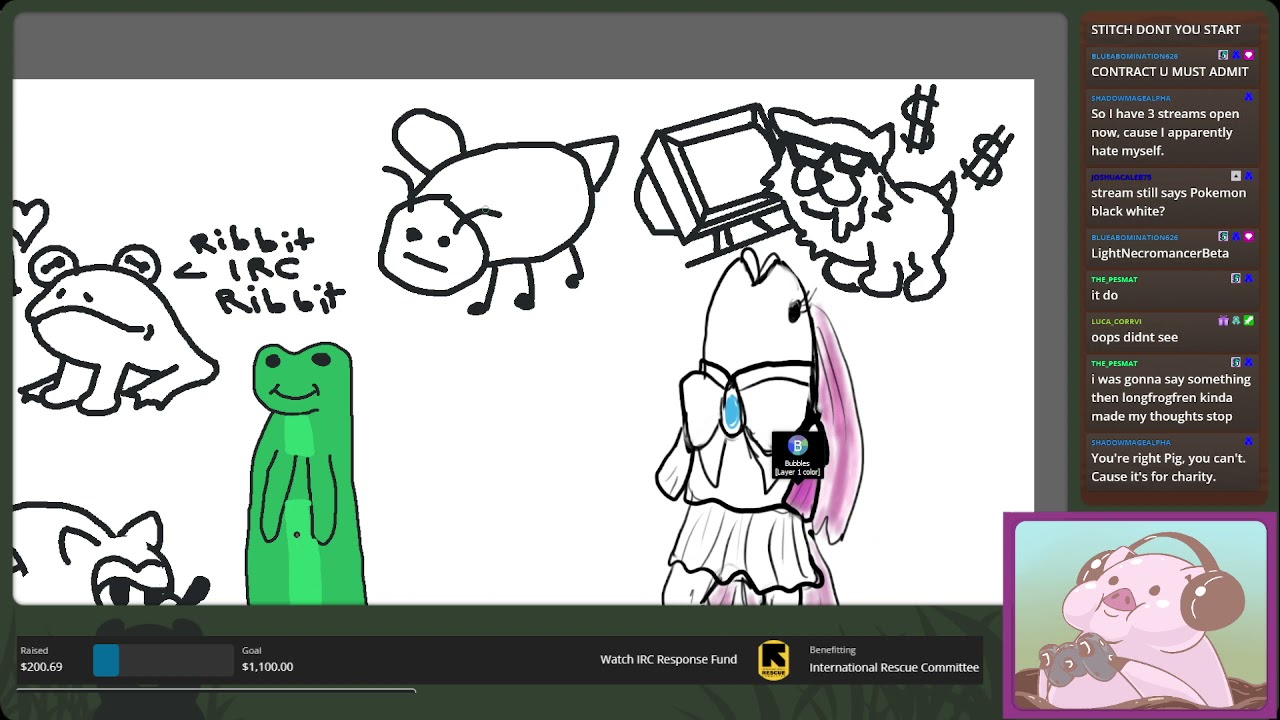Click the 'LightNecromancerBeta' chat message
This screenshot has height=720, width=1280.
click(1160, 253)
